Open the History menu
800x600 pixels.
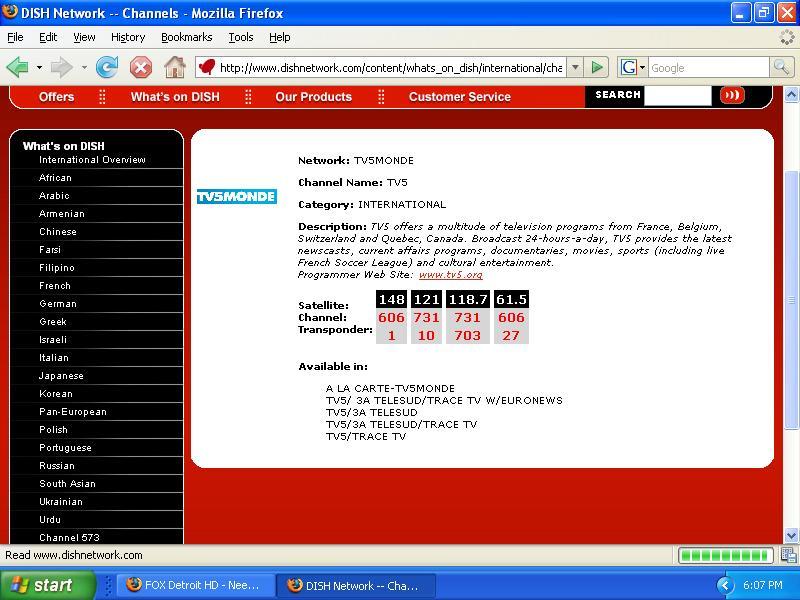coord(128,37)
